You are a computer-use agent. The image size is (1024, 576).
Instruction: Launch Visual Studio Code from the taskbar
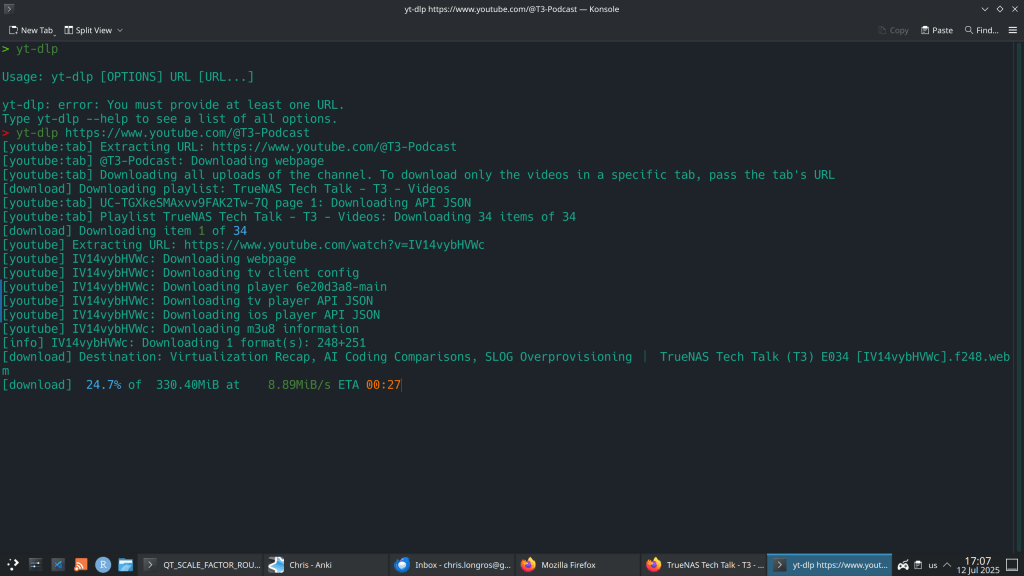tap(58, 565)
